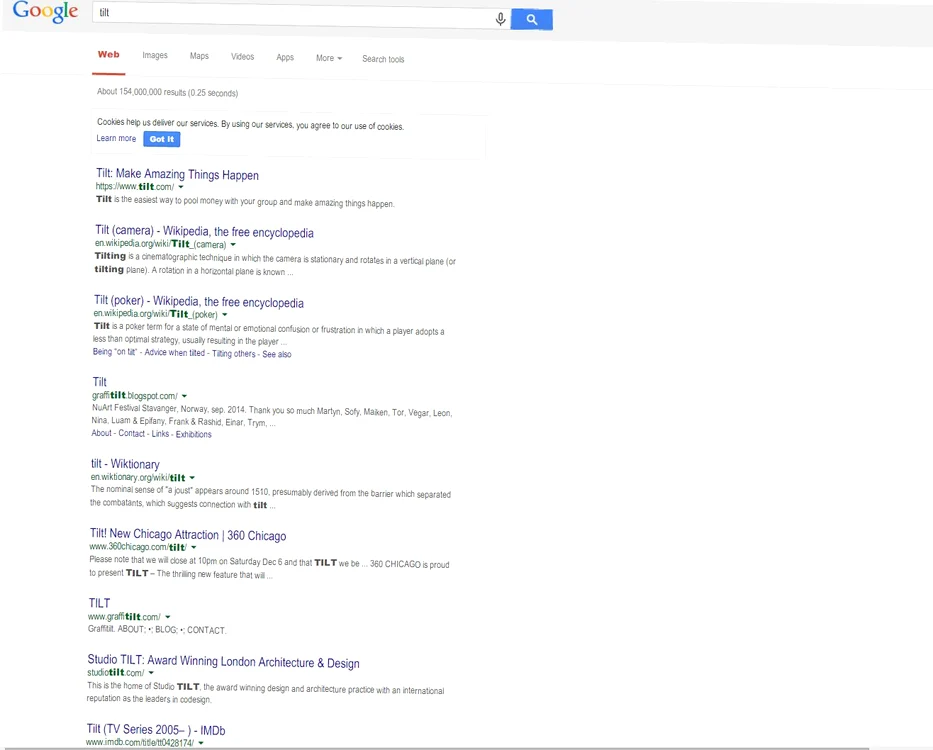Open Search tools
This screenshot has height=750, width=933.
(383, 59)
